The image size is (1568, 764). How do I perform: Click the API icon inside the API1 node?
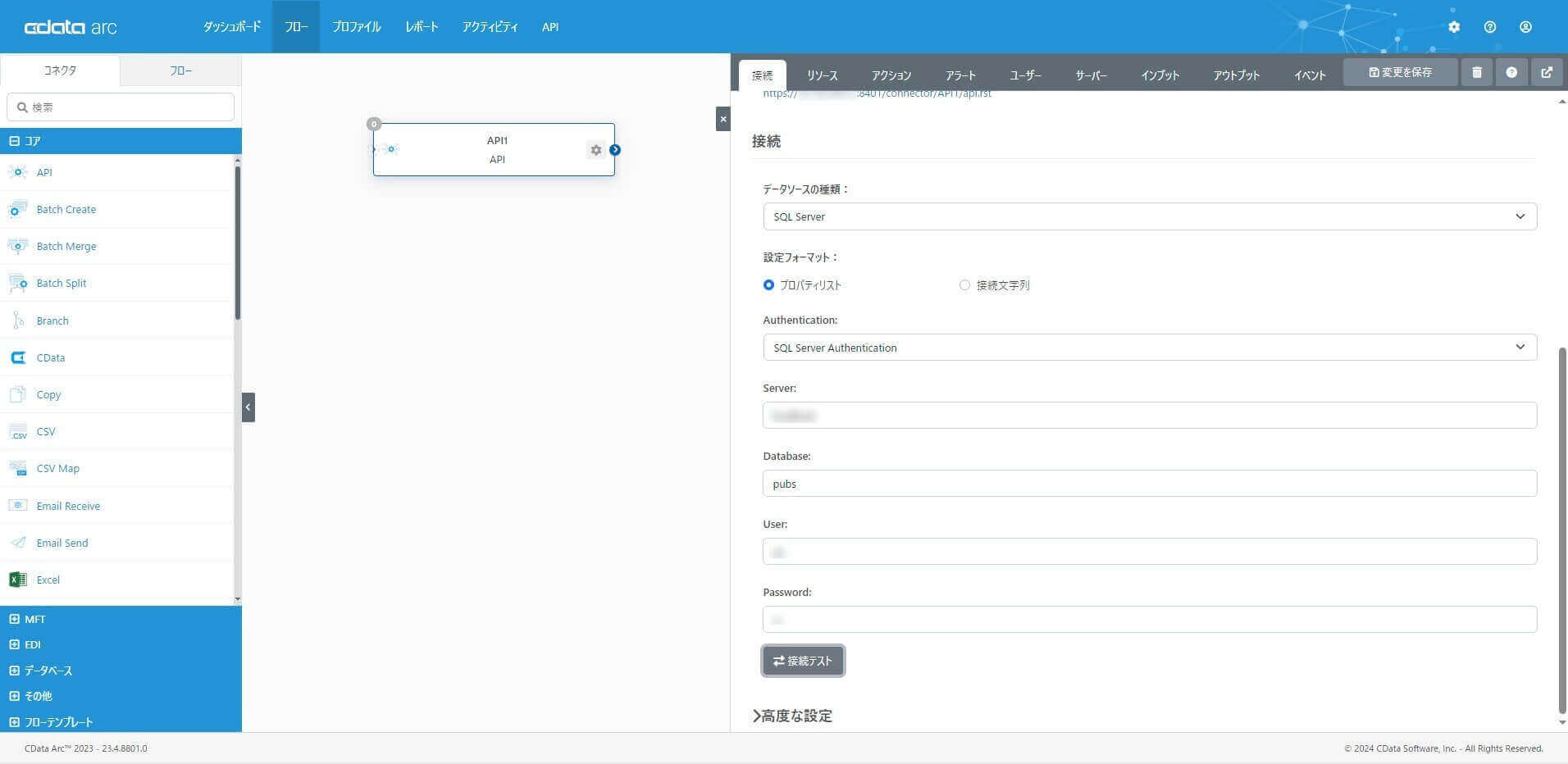(392, 149)
